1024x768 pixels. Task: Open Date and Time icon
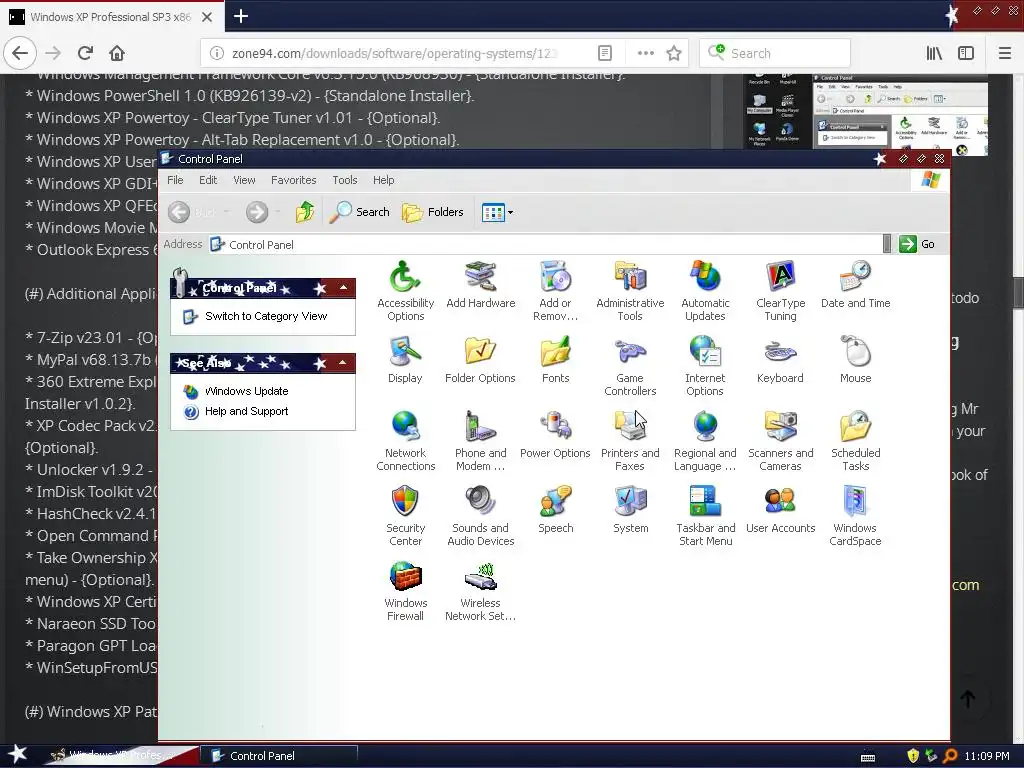[x=856, y=285]
